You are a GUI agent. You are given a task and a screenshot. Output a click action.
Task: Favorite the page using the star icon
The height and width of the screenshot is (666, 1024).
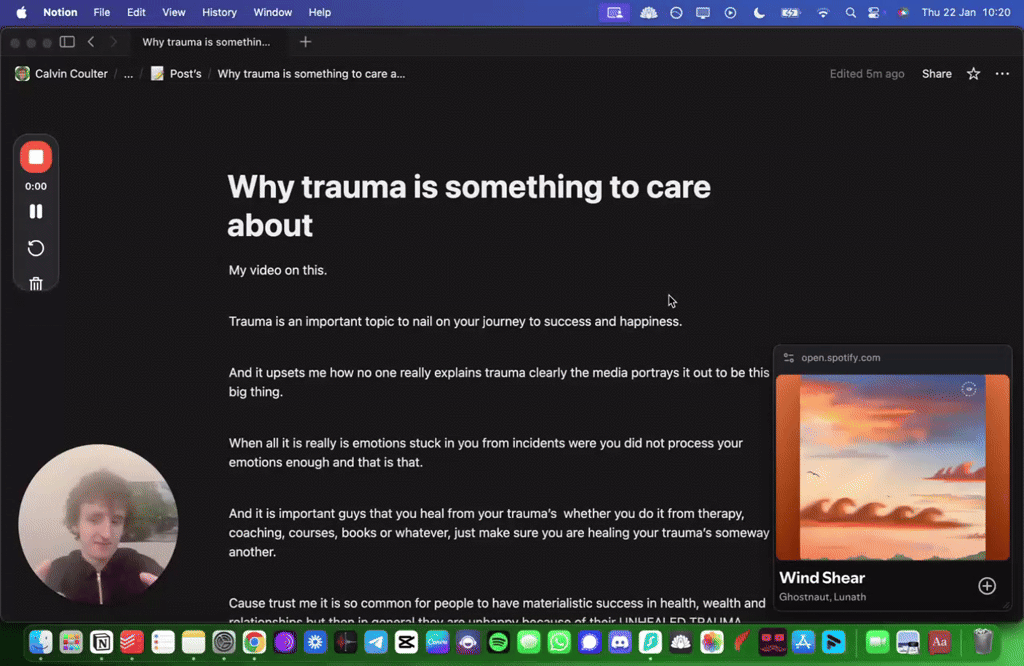click(972, 73)
